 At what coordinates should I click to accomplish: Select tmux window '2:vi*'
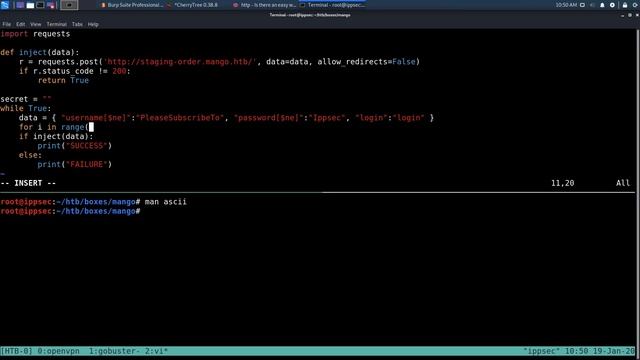click(156, 351)
